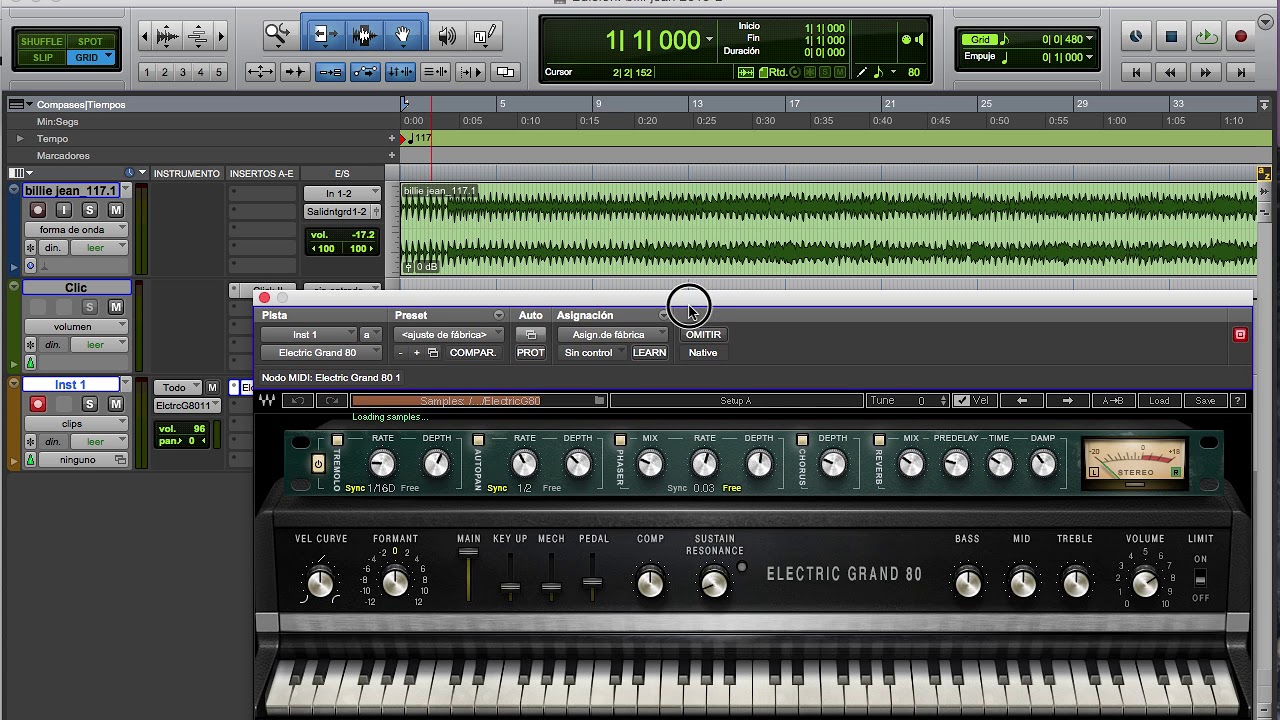Open the Electric Grand 80 insert selector
Image resolution: width=1280 pixels, height=720 pixels.
pos(321,353)
